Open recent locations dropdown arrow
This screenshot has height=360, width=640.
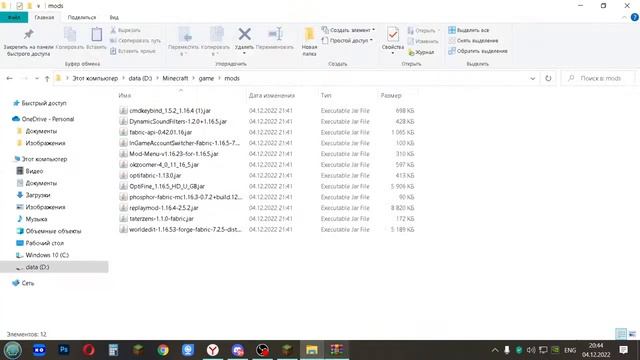pyautogui.click(x=37, y=78)
